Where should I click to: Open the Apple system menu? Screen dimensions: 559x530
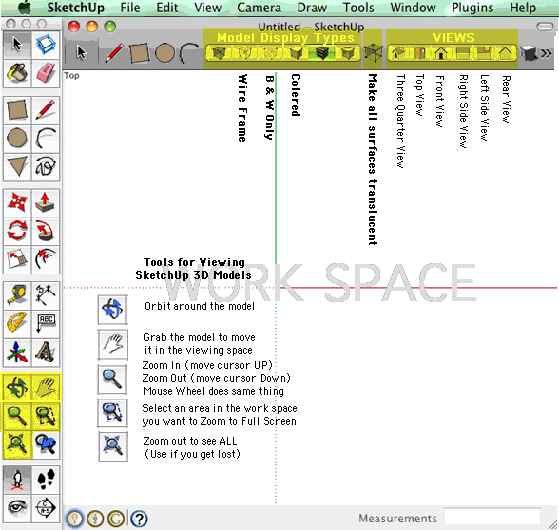pos(24,7)
